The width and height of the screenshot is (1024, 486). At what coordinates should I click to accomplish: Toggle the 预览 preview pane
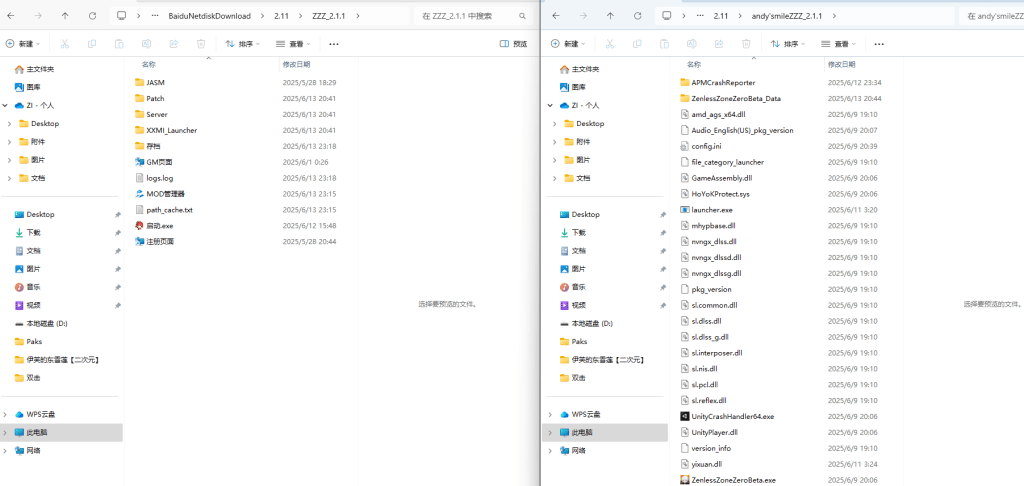513,44
